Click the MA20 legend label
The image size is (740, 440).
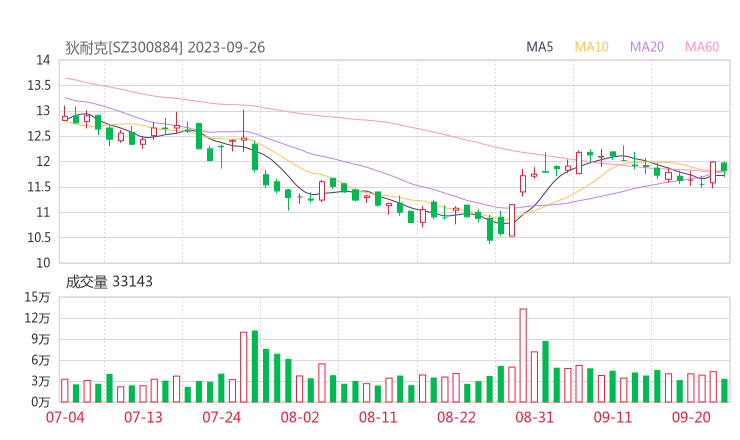point(647,47)
